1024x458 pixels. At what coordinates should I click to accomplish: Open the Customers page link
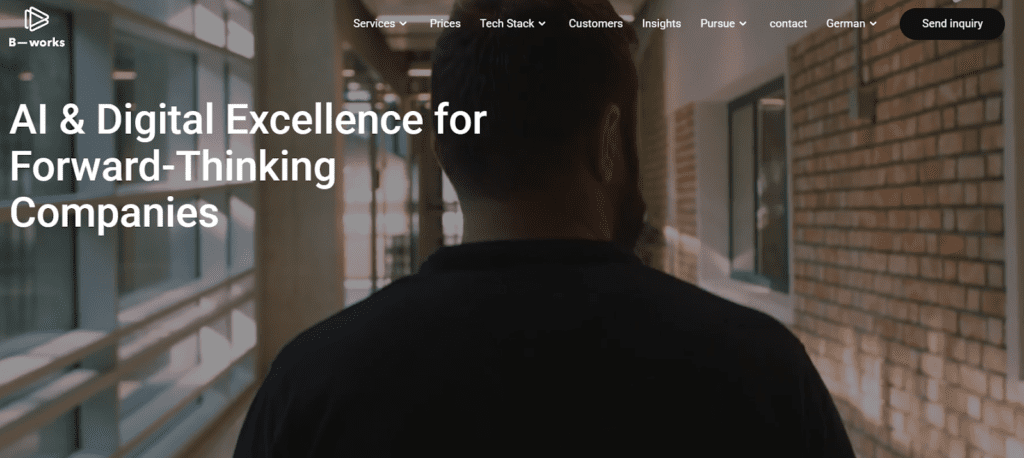[x=596, y=24]
